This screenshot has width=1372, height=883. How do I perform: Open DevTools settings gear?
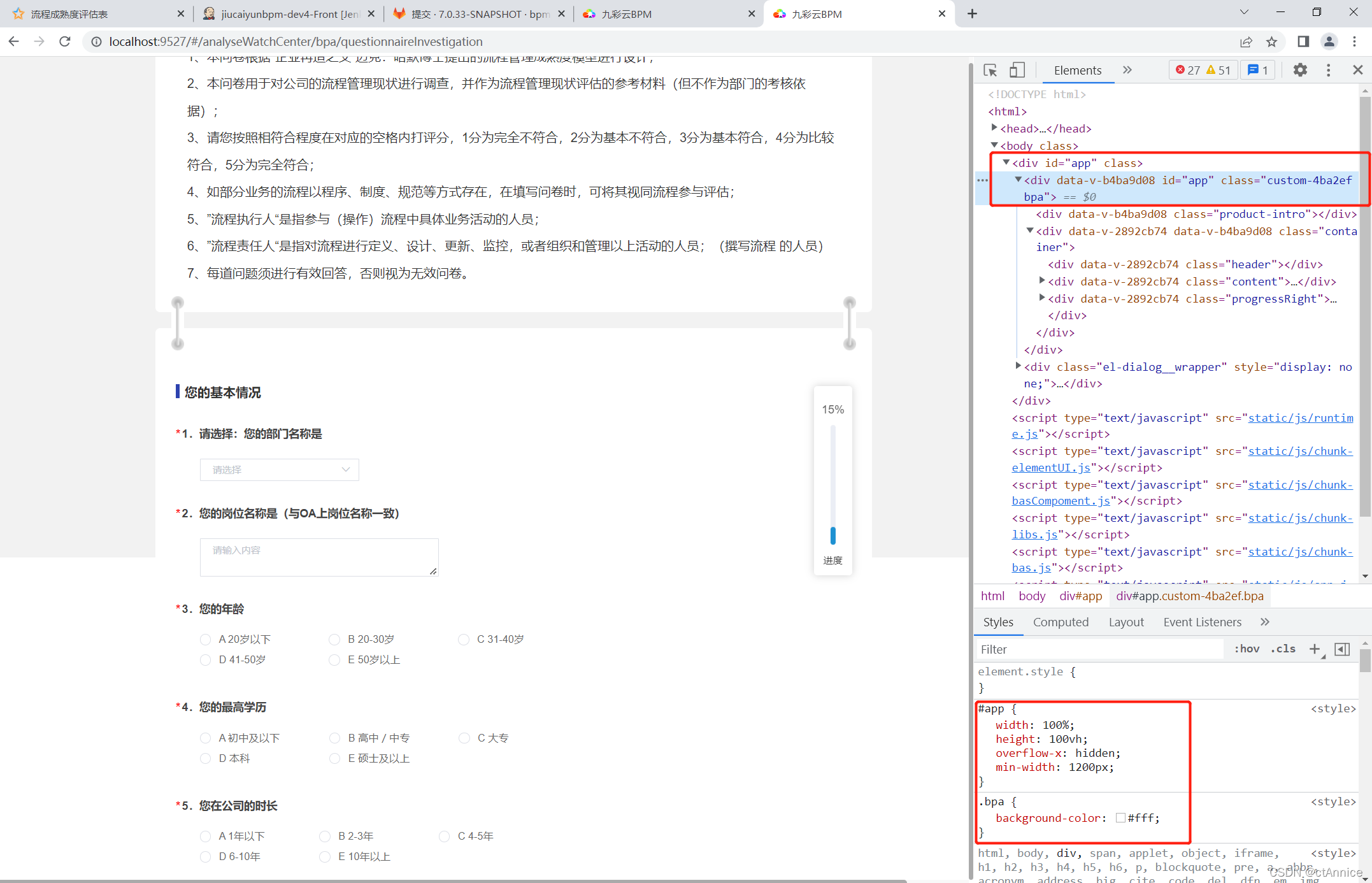tap(1300, 70)
